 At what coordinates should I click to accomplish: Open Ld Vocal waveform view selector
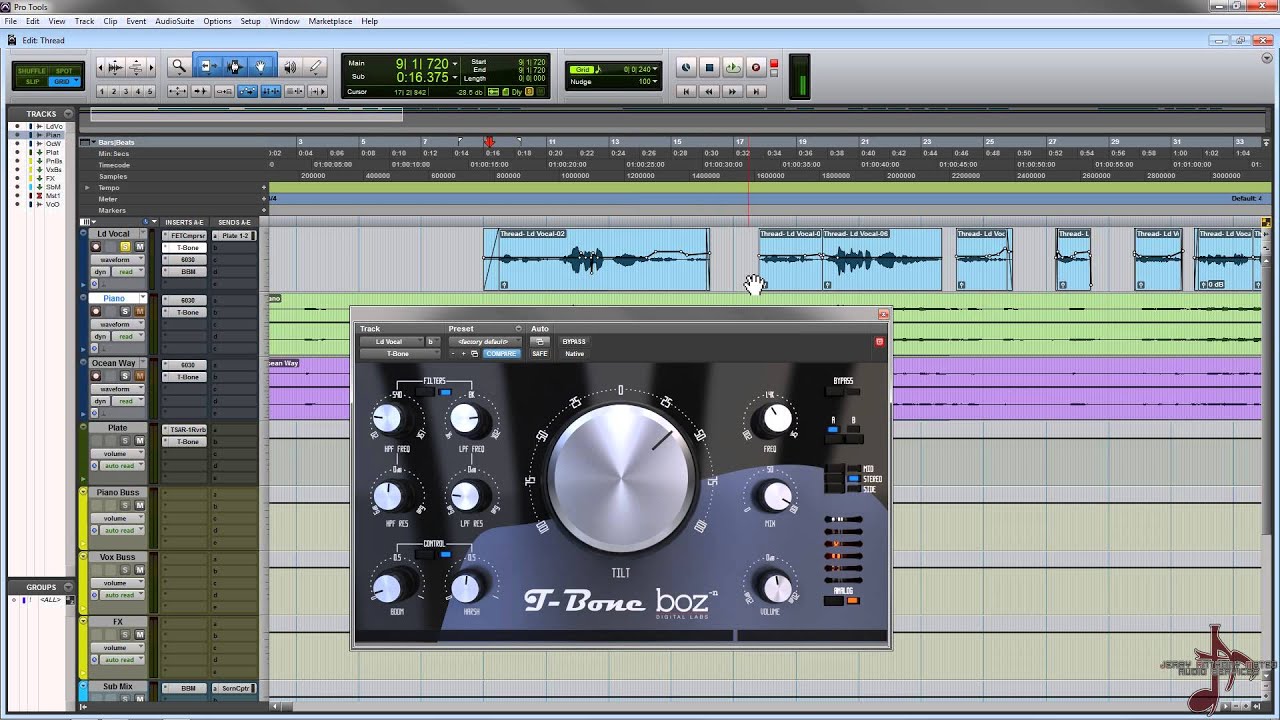(118, 260)
